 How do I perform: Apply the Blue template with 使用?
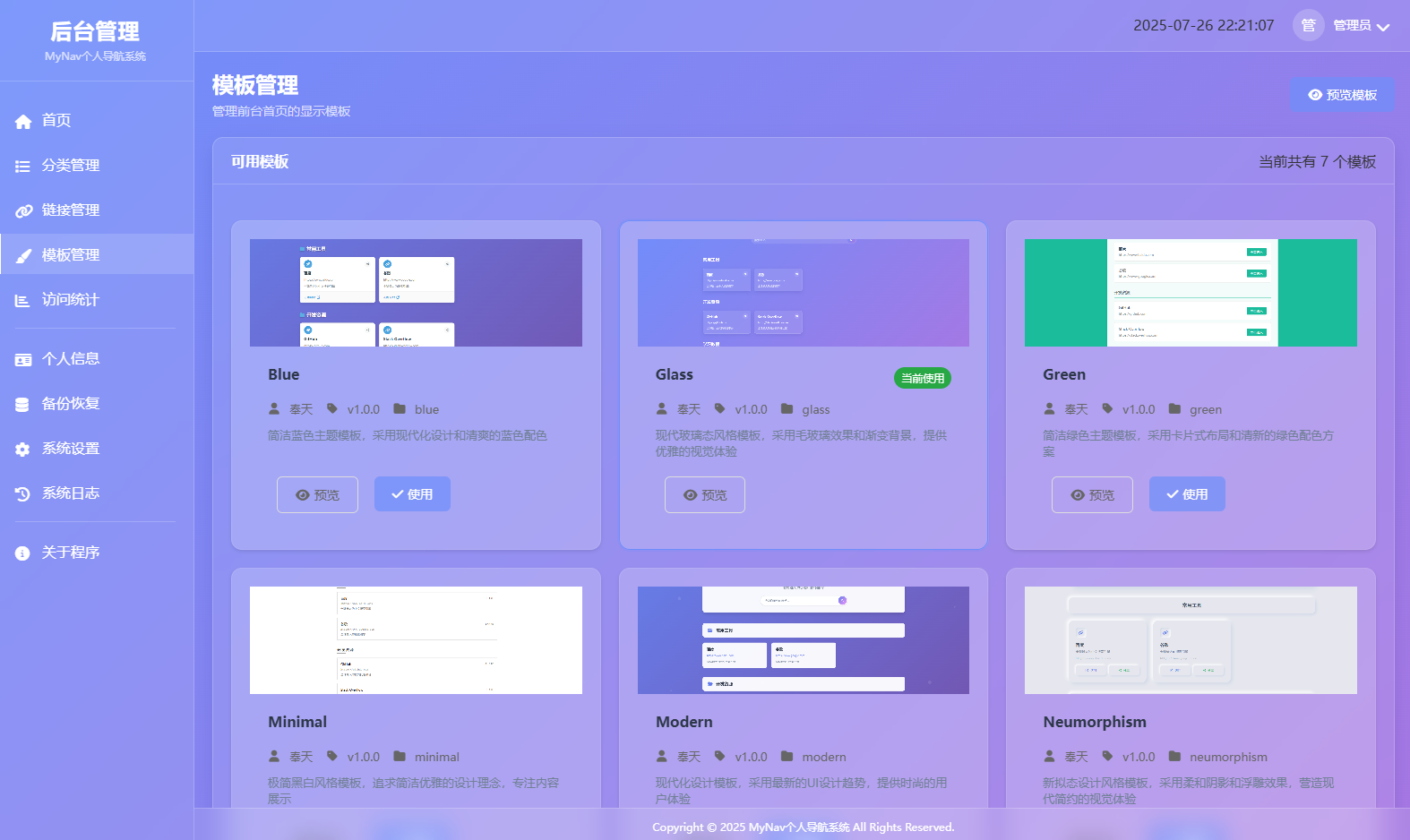pyautogui.click(x=412, y=494)
